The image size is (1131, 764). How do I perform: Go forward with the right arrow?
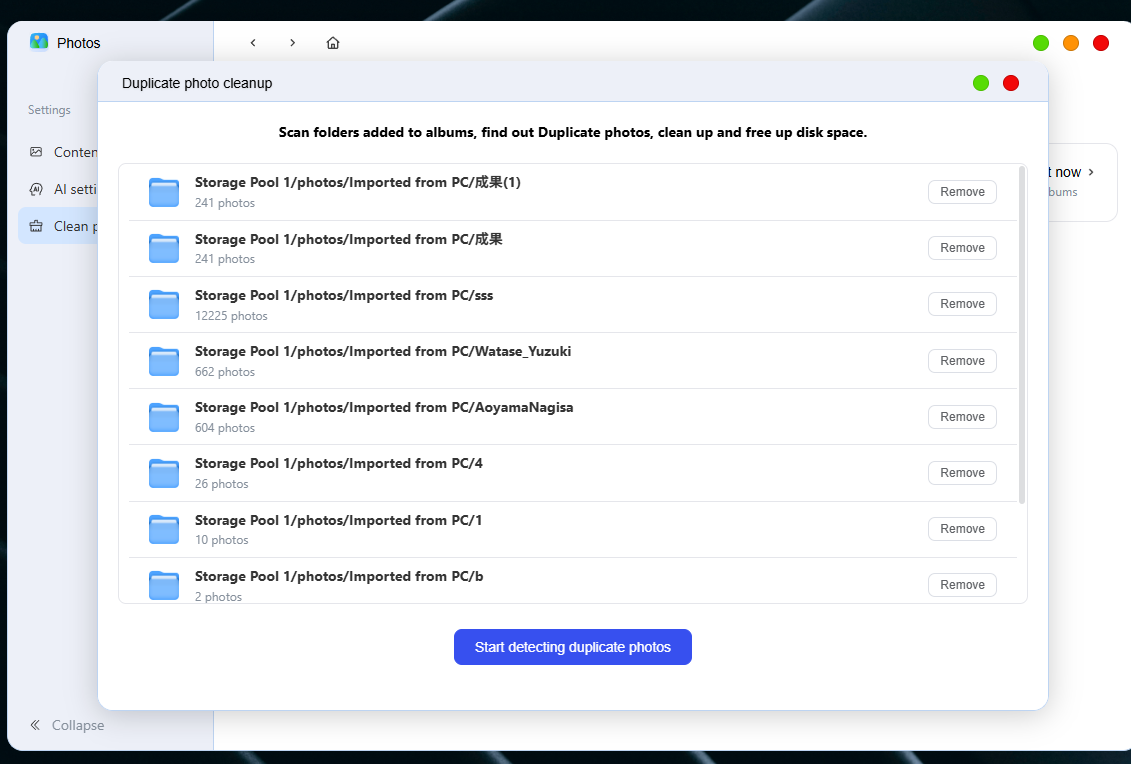(292, 43)
